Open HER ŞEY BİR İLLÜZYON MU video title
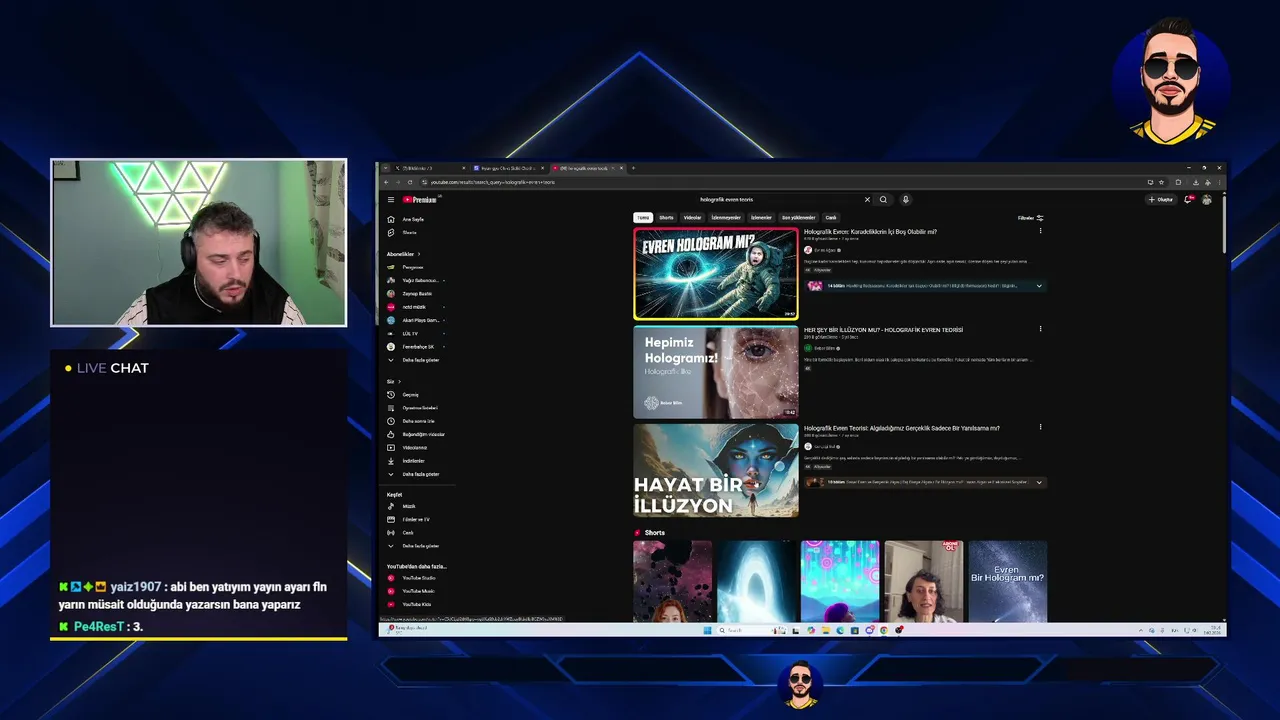 pyautogui.click(x=883, y=330)
